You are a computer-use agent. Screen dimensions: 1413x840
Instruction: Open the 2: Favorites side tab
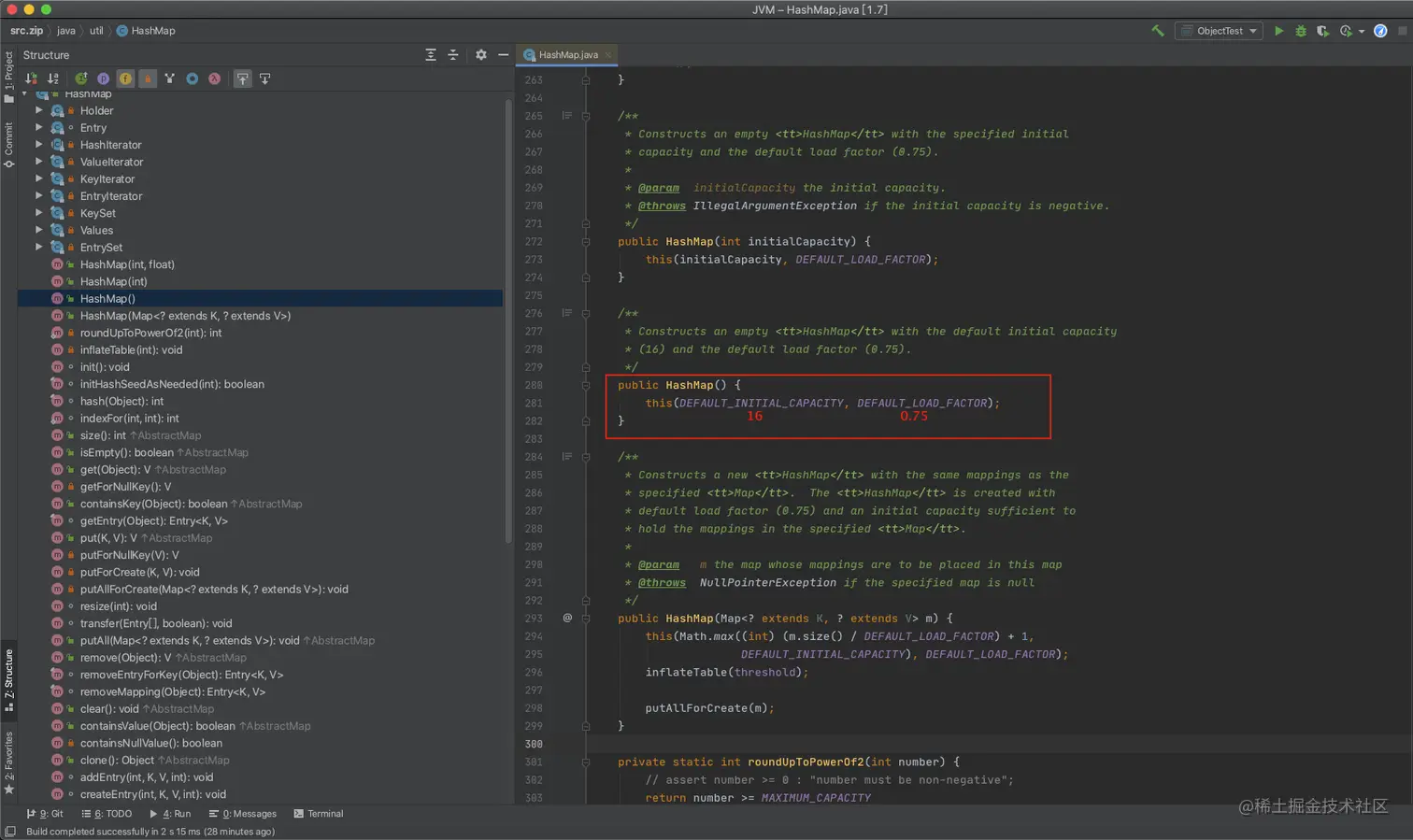[x=8, y=763]
